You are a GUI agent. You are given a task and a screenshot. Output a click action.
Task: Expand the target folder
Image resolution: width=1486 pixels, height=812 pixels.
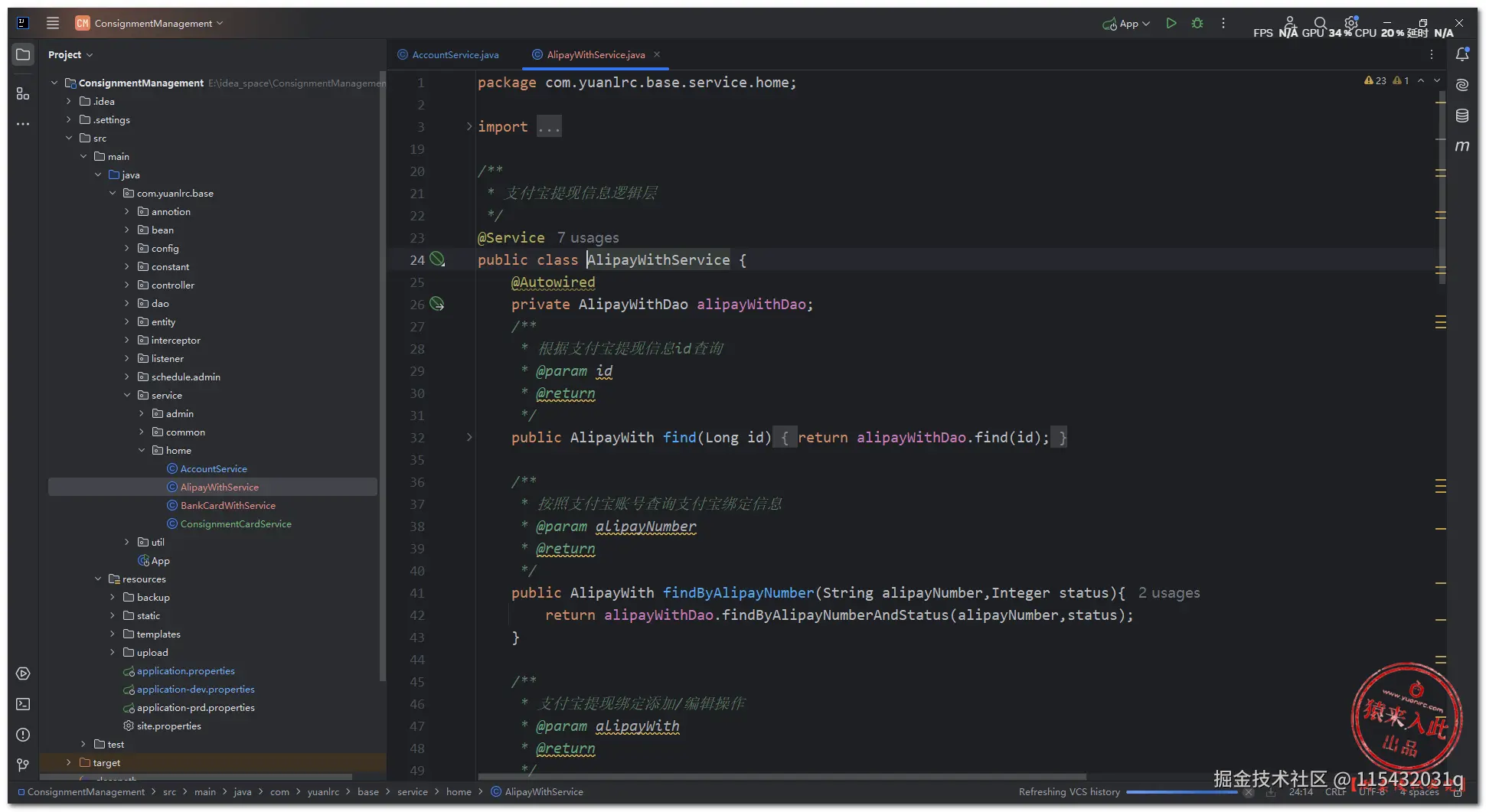tap(68, 762)
